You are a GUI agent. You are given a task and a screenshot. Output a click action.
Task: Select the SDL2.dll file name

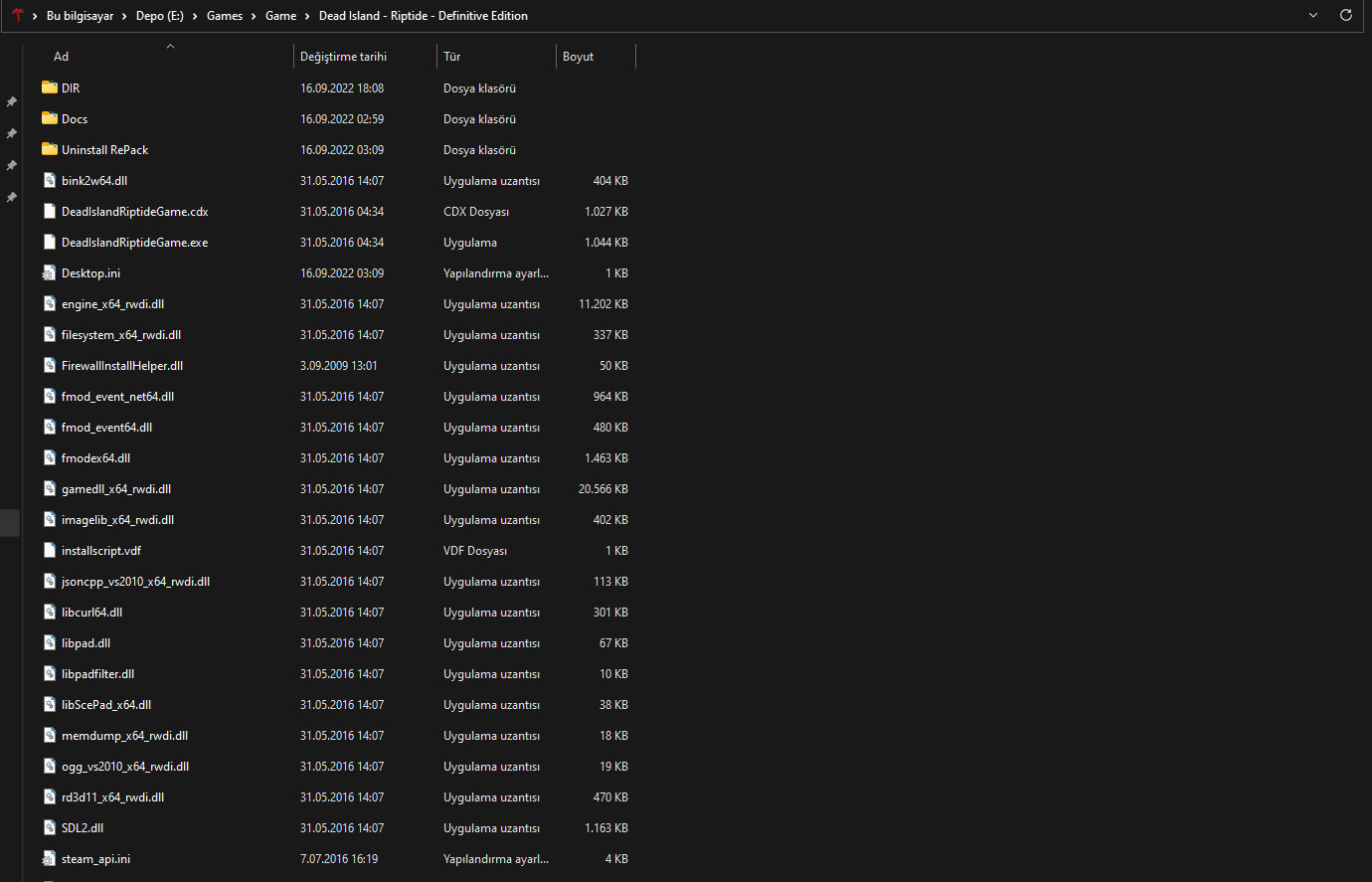tap(83, 827)
